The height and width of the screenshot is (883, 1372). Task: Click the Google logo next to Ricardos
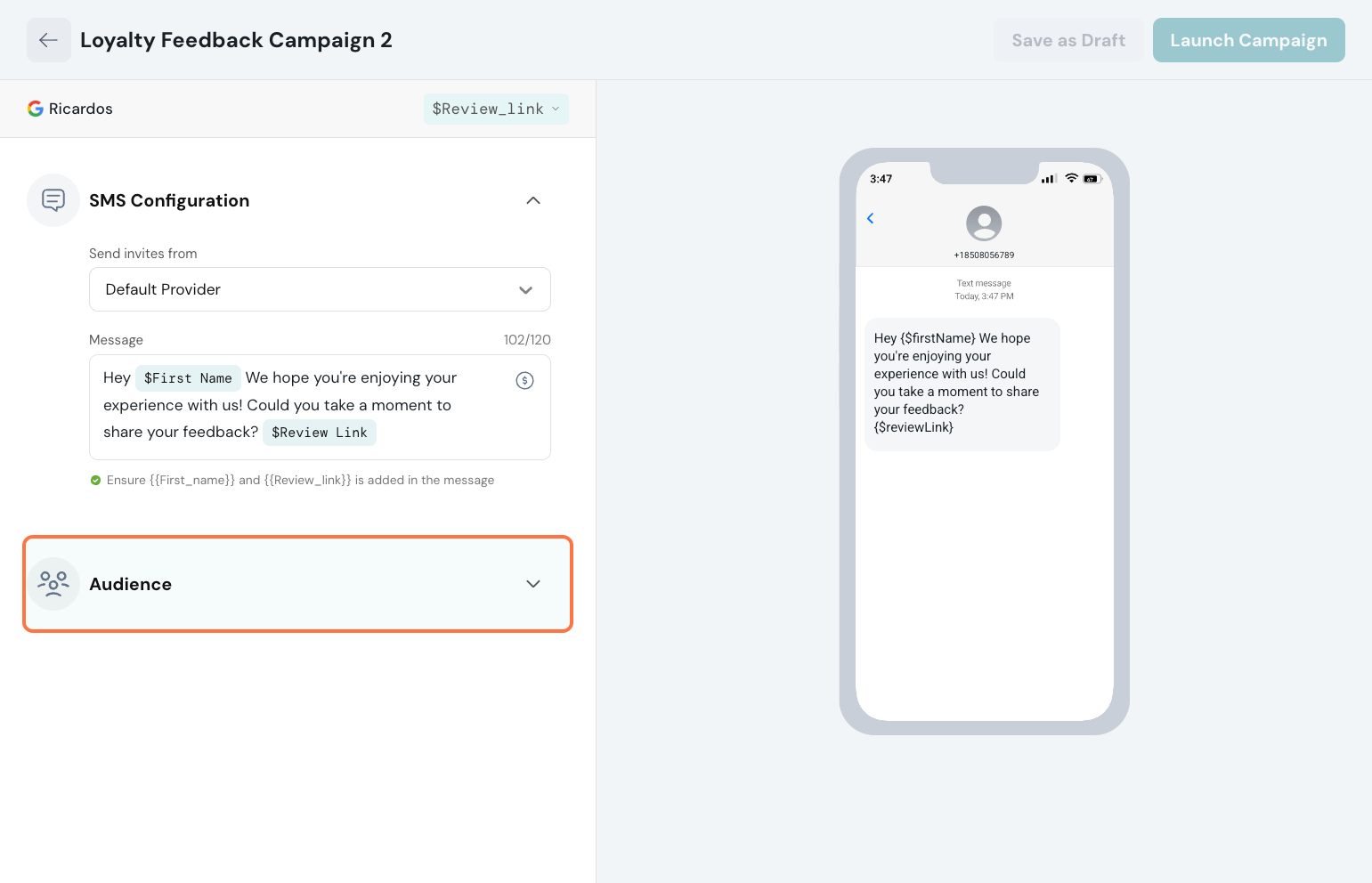pos(36,109)
